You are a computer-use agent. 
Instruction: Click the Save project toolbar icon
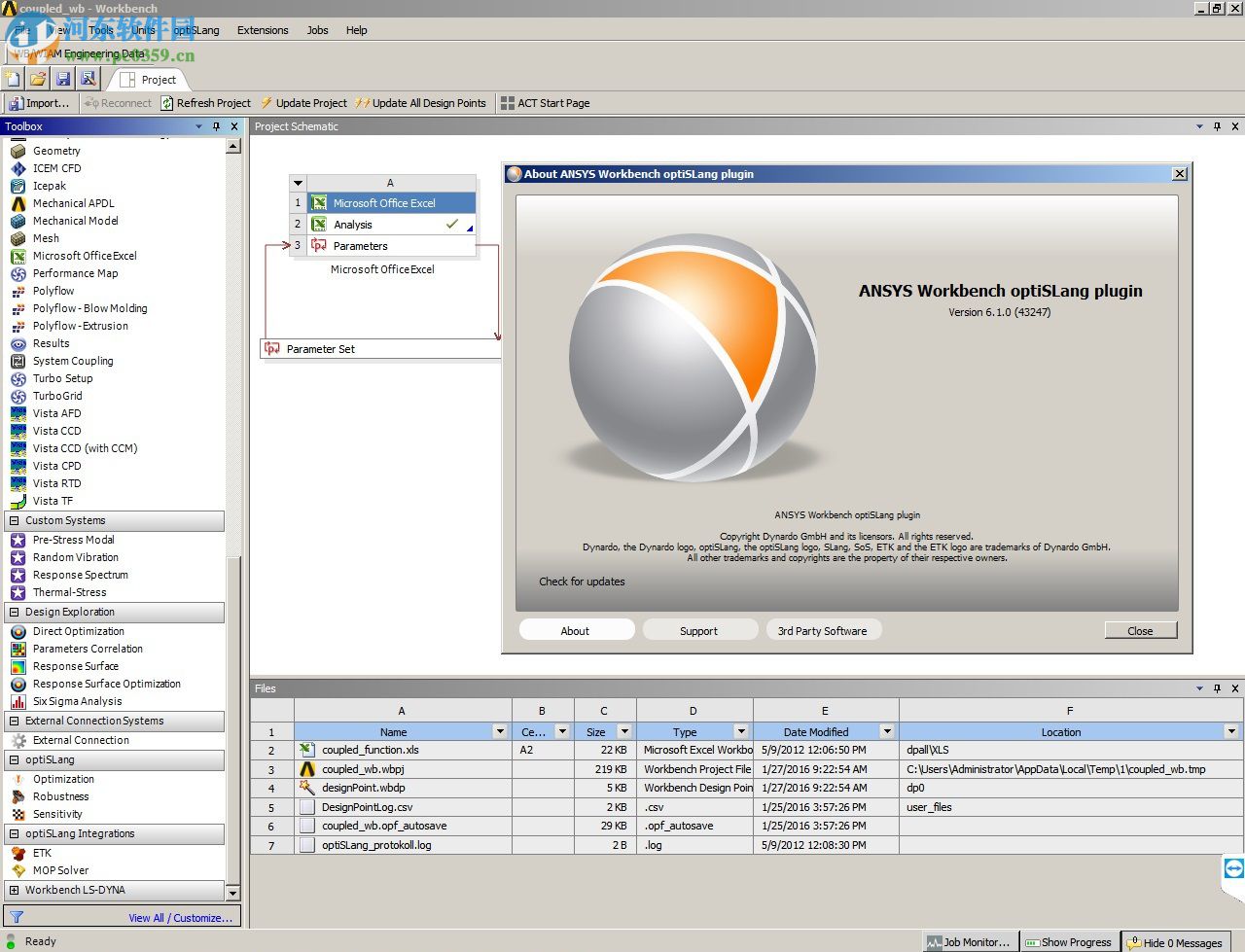(x=63, y=79)
